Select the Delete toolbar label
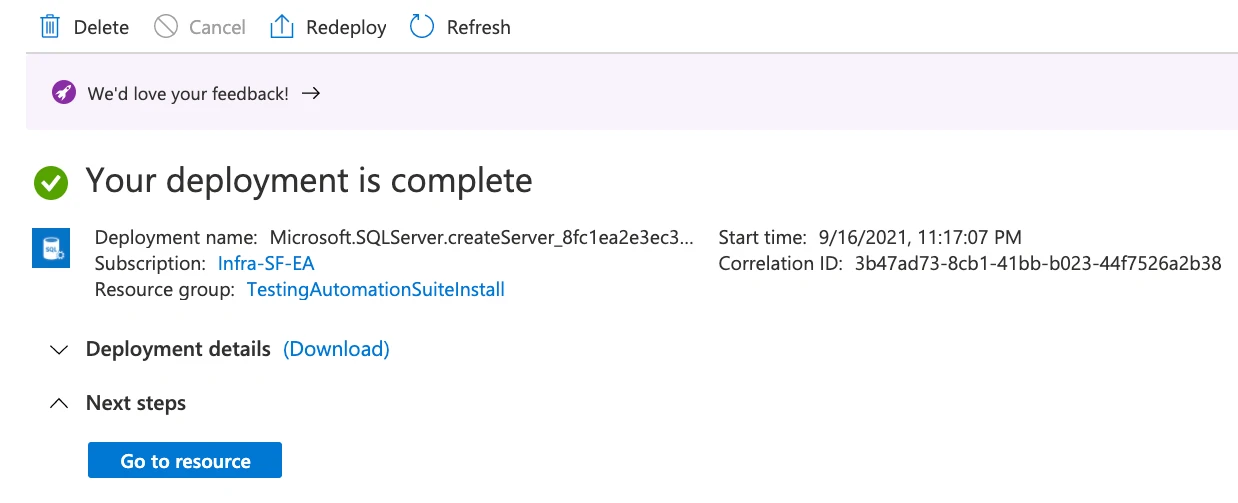 coord(101,28)
